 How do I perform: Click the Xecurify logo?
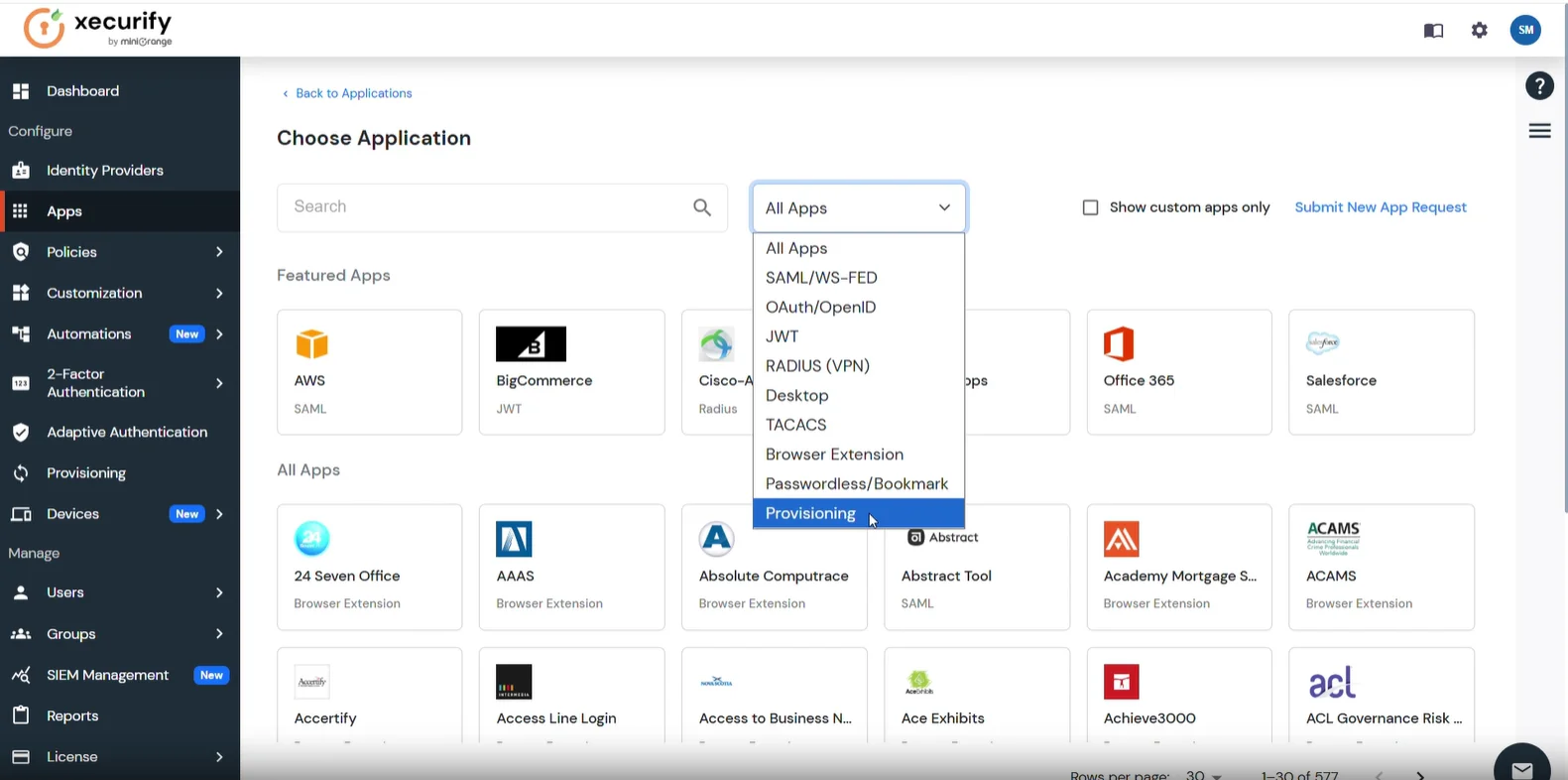coord(97,28)
